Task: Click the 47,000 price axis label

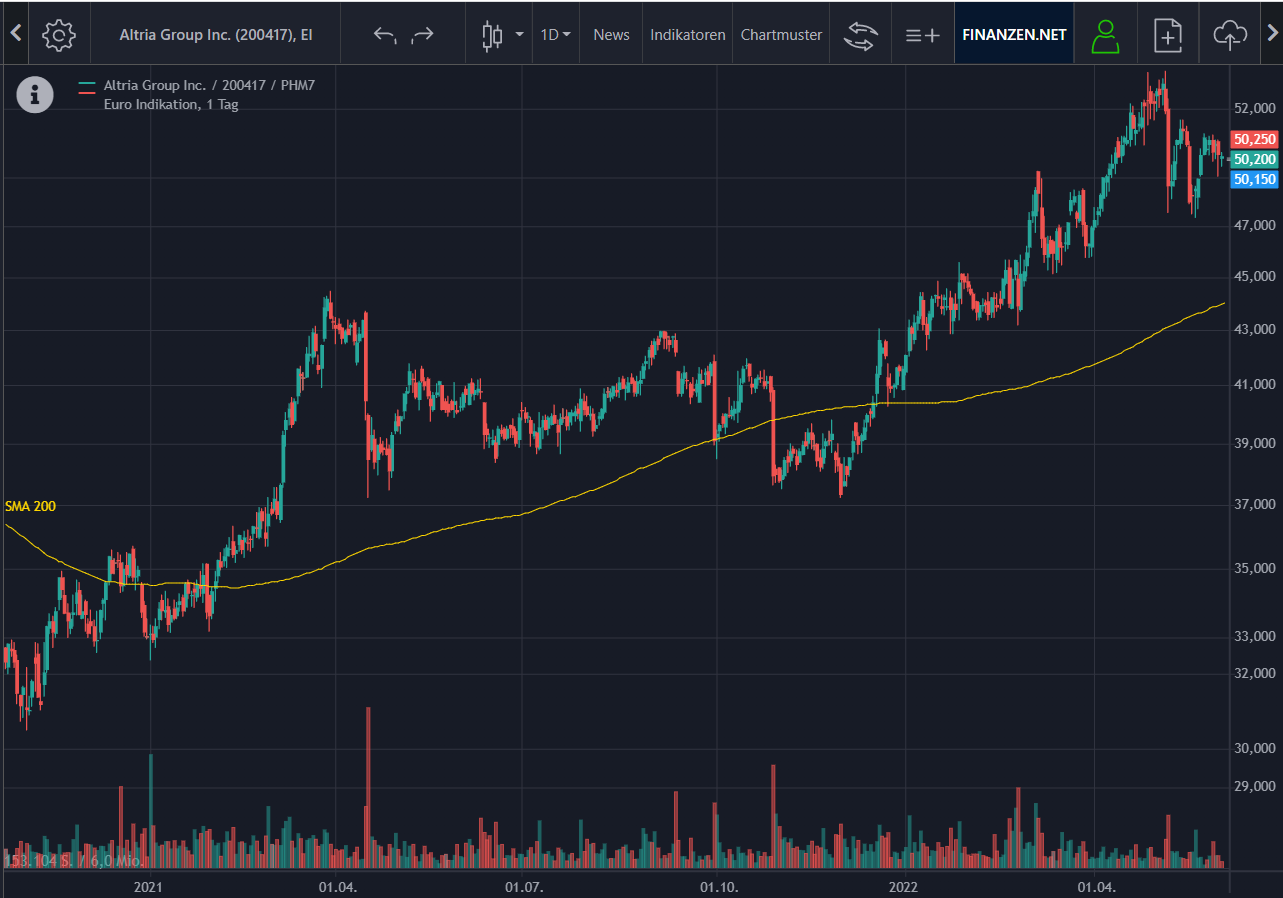Action: coord(1254,227)
